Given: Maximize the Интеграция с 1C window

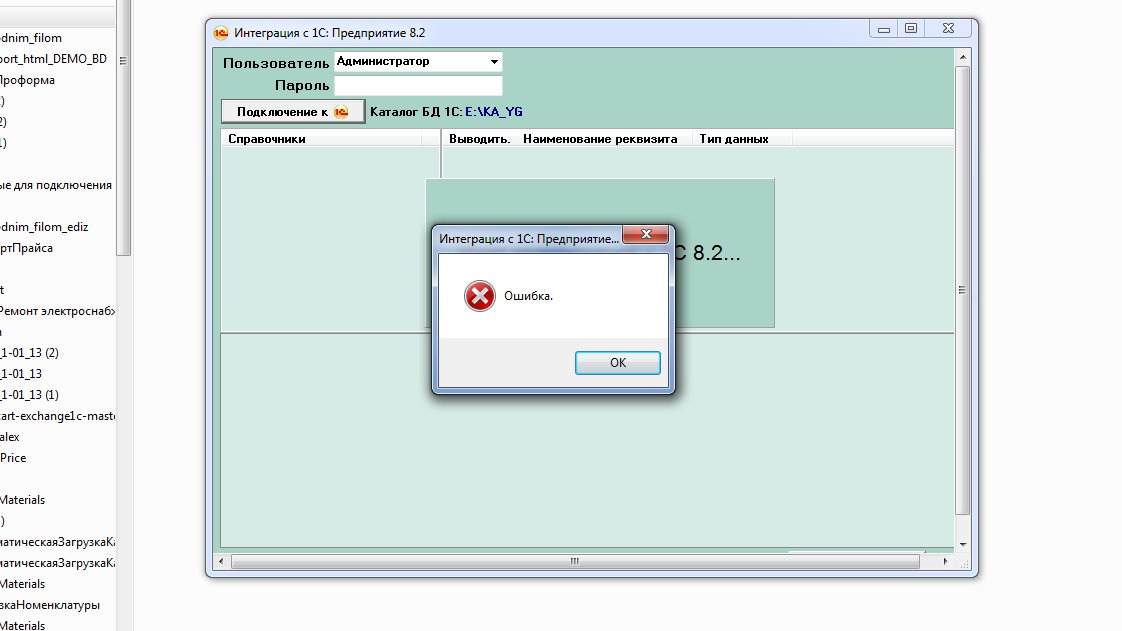Looking at the screenshot, I should [x=911, y=29].
